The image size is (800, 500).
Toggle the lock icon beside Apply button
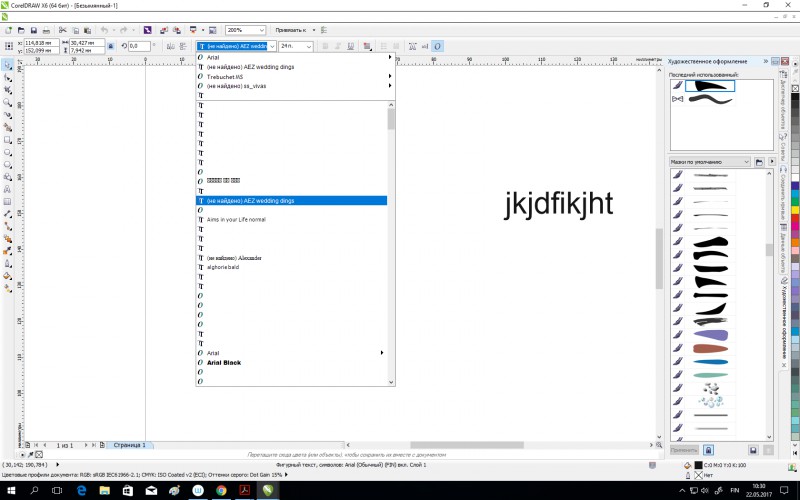point(708,450)
